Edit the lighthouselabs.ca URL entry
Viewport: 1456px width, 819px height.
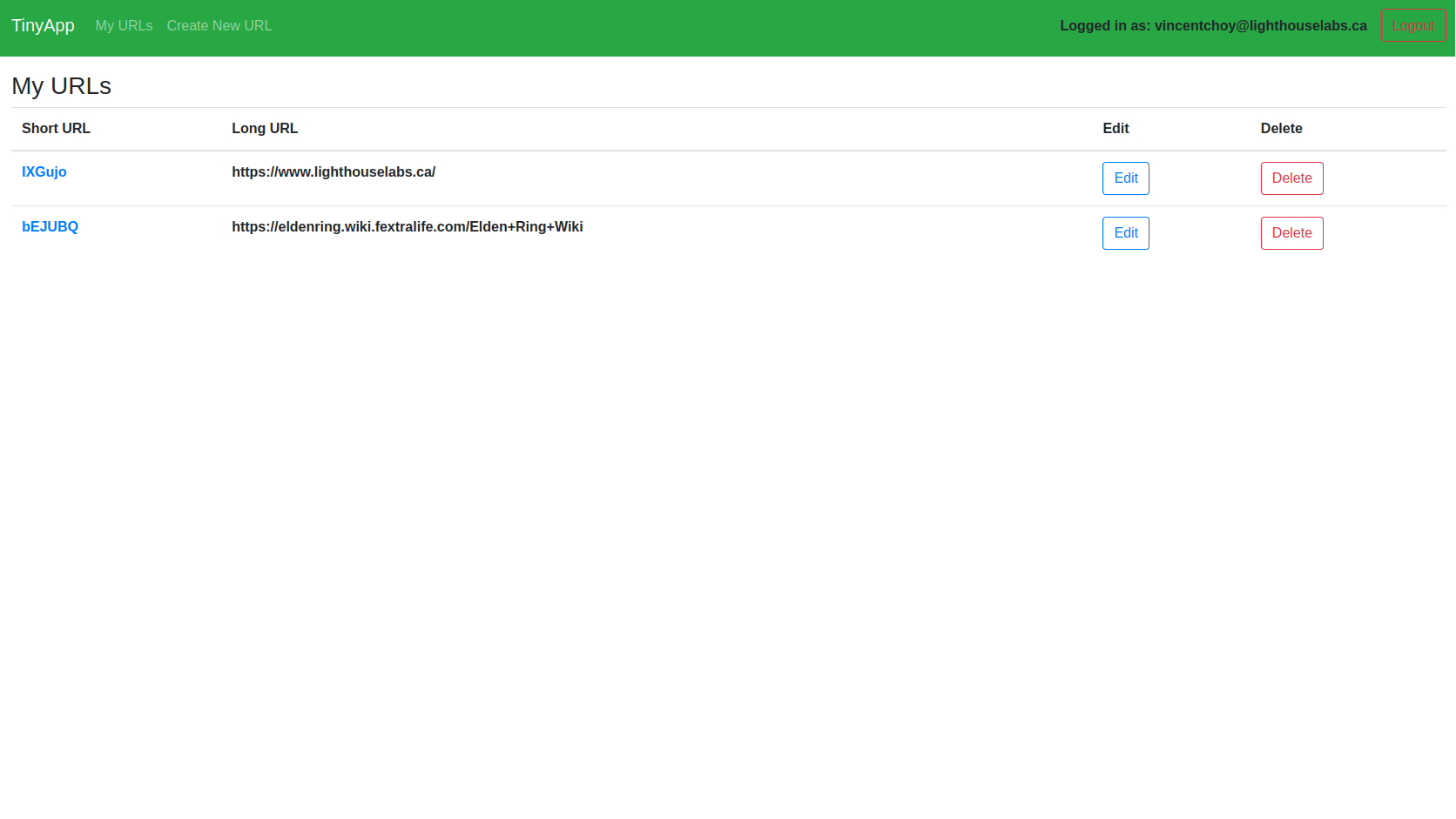click(1125, 178)
